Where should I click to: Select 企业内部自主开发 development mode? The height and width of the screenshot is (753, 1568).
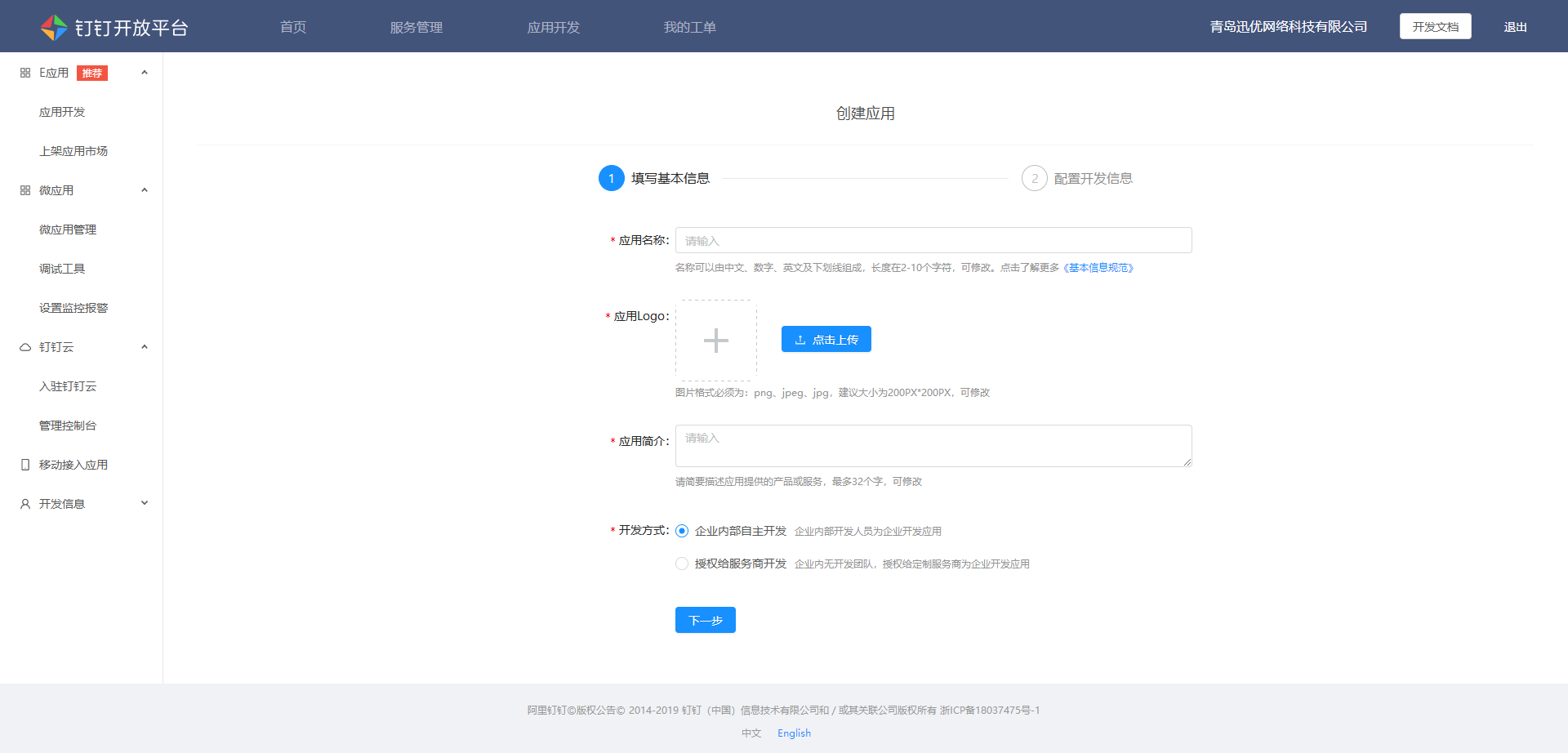pos(682,531)
